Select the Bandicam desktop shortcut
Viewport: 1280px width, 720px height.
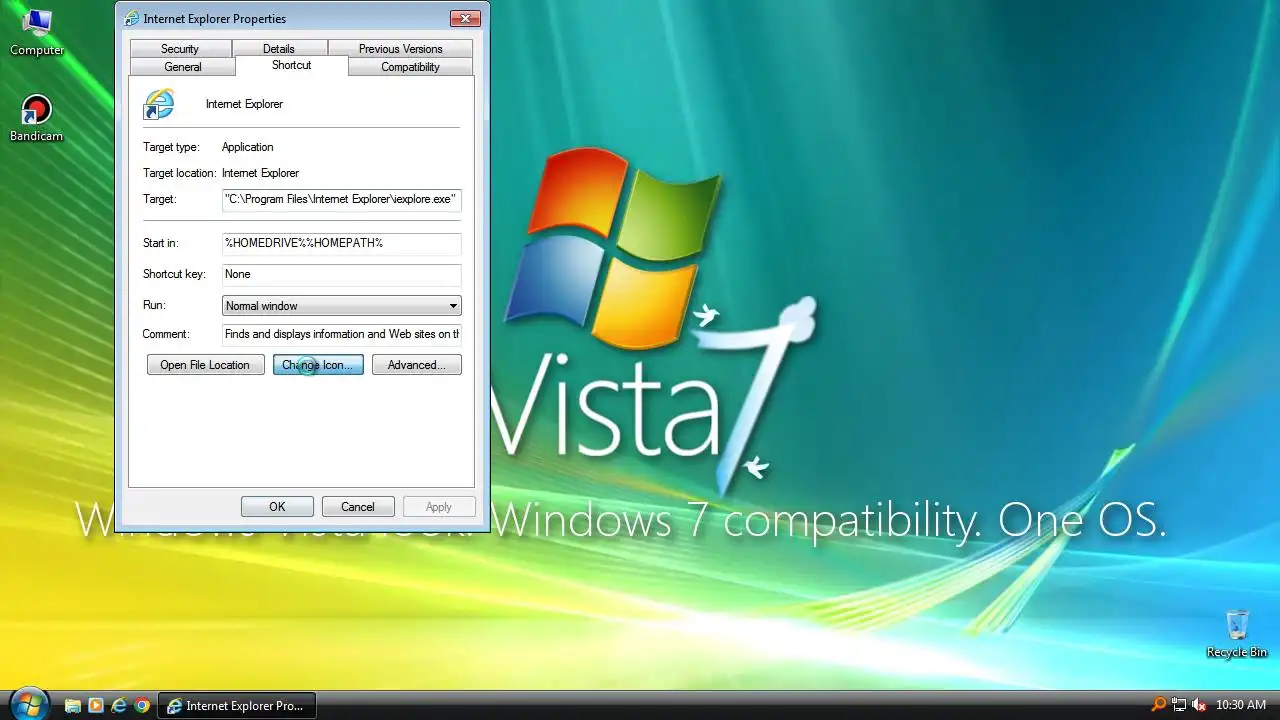37,118
